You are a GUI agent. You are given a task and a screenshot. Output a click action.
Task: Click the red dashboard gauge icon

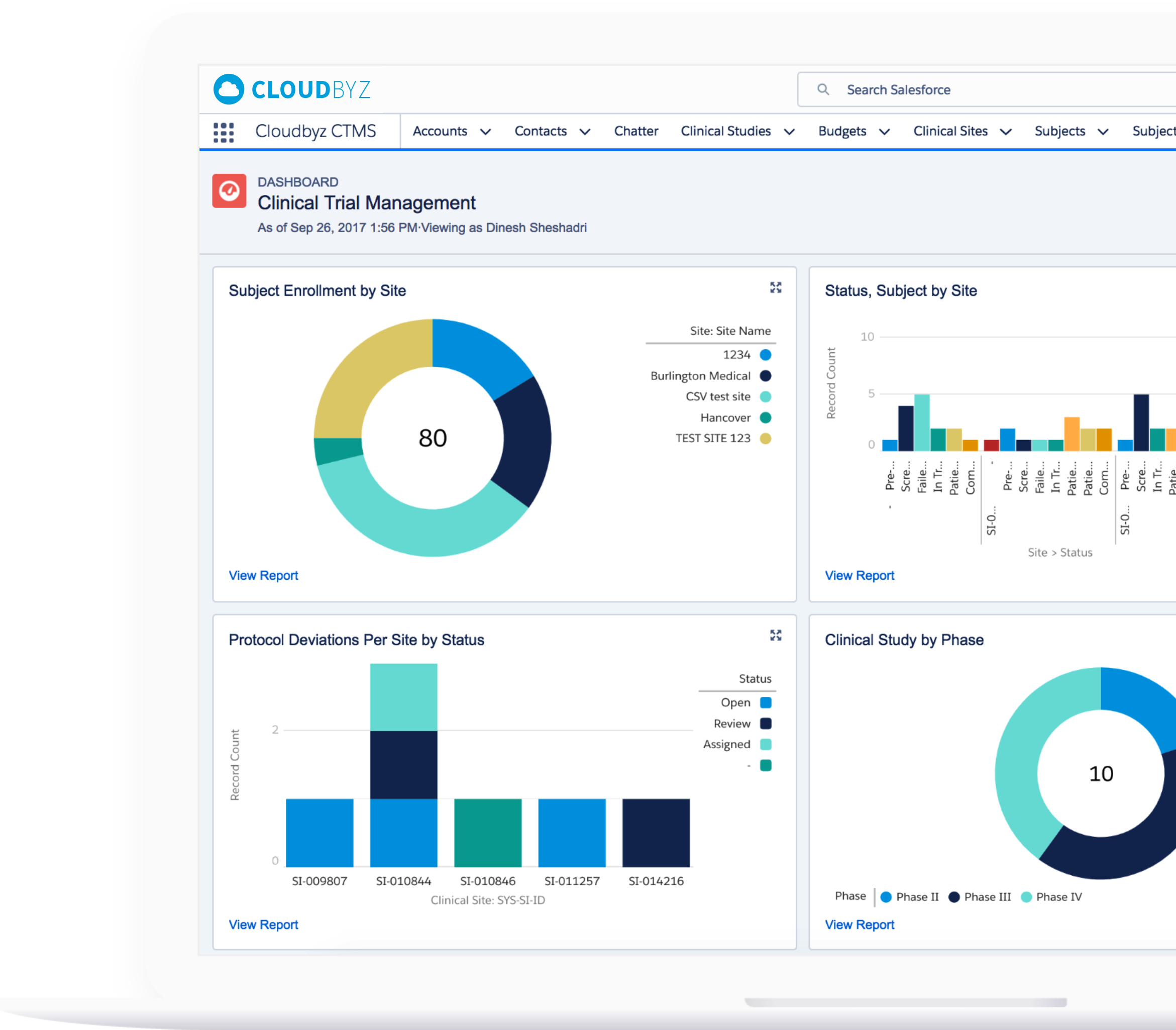pyautogui.click(x=230, y=190)
